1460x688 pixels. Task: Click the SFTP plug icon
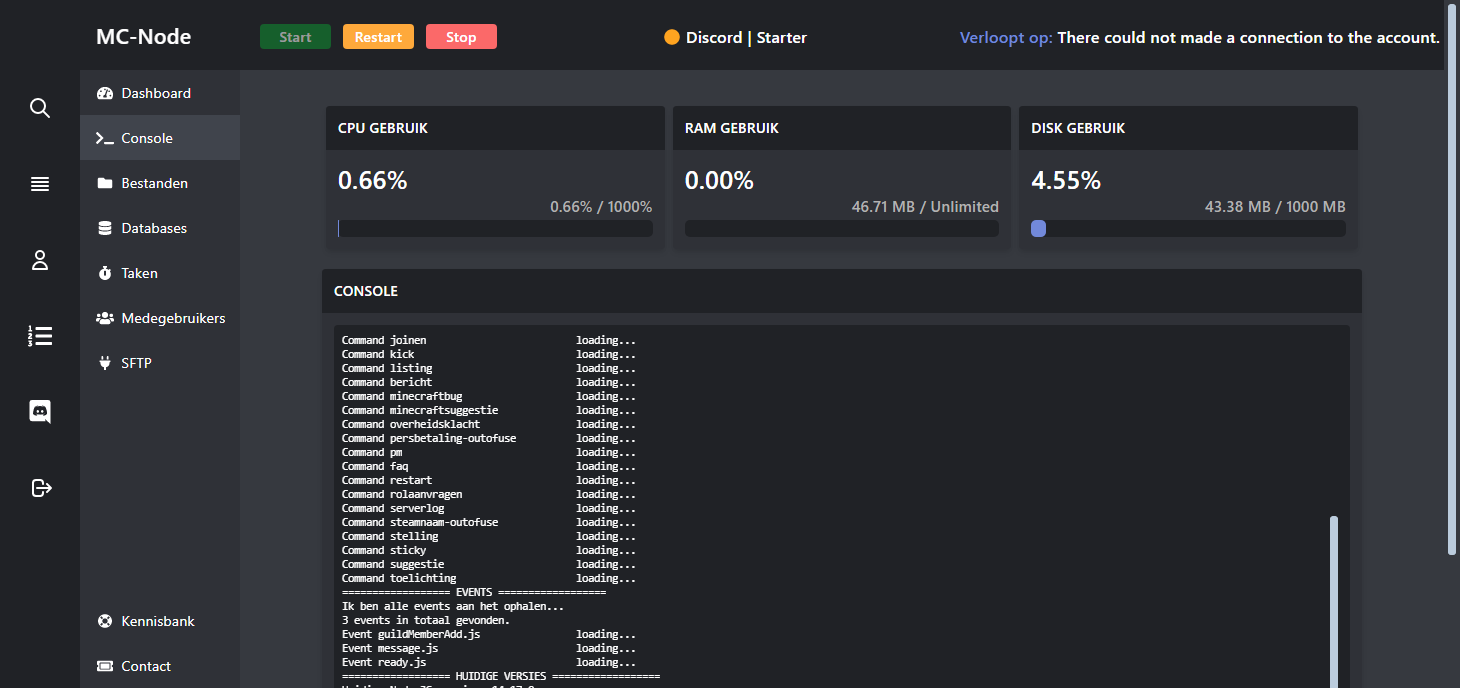[105, 363]
